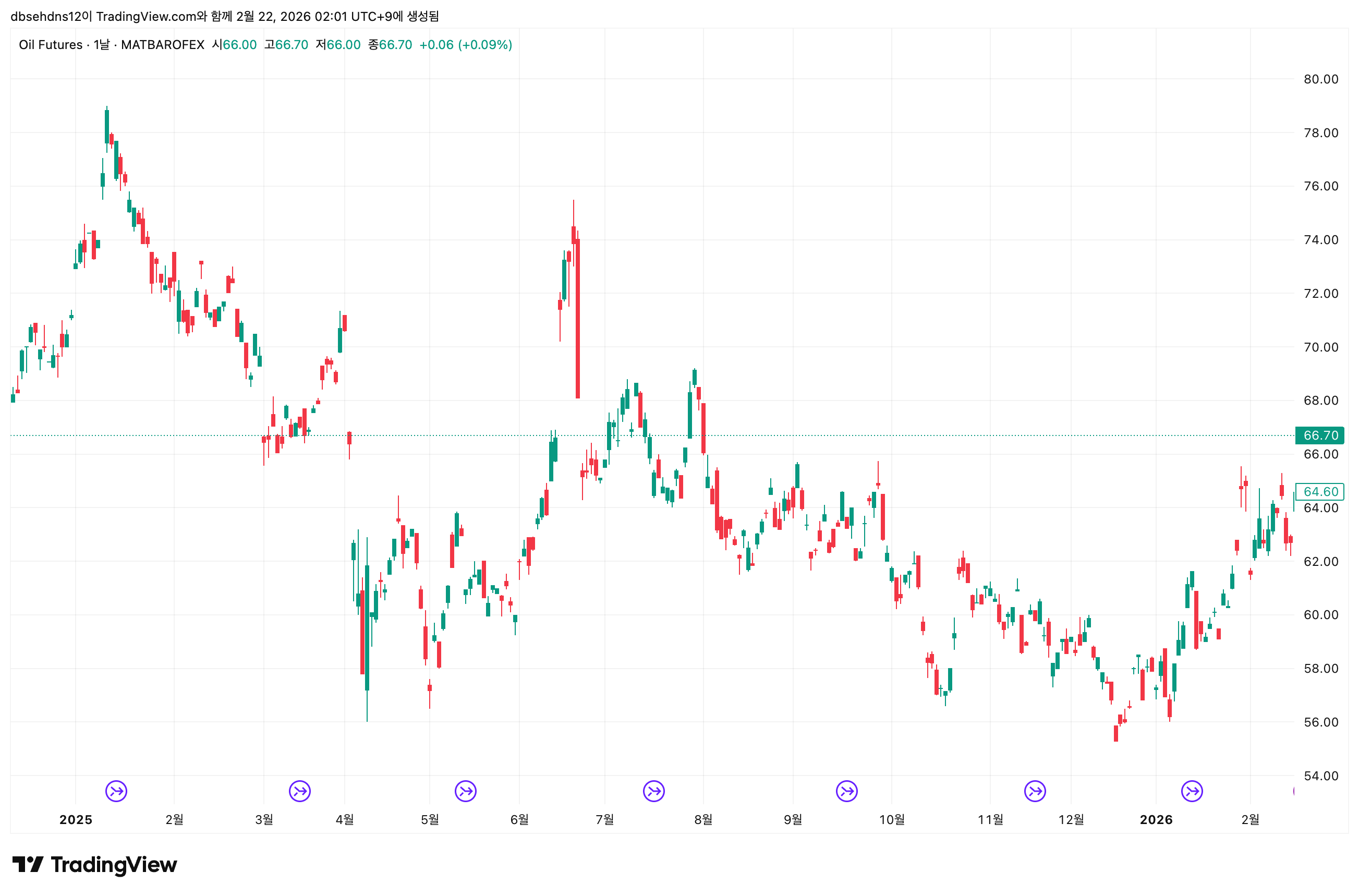Click the rollover marker icon in March
Image resolution: width=1359 pixels, height=896 pixels.
coord(299,791)
